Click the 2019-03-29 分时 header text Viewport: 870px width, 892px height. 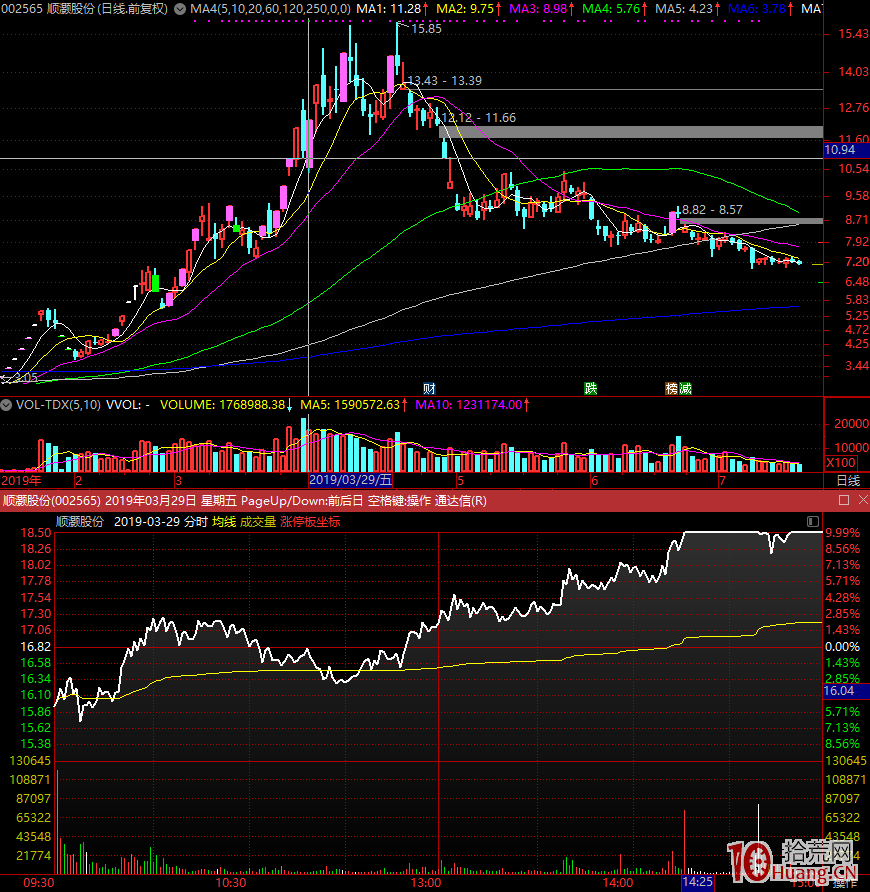[160, 522]
